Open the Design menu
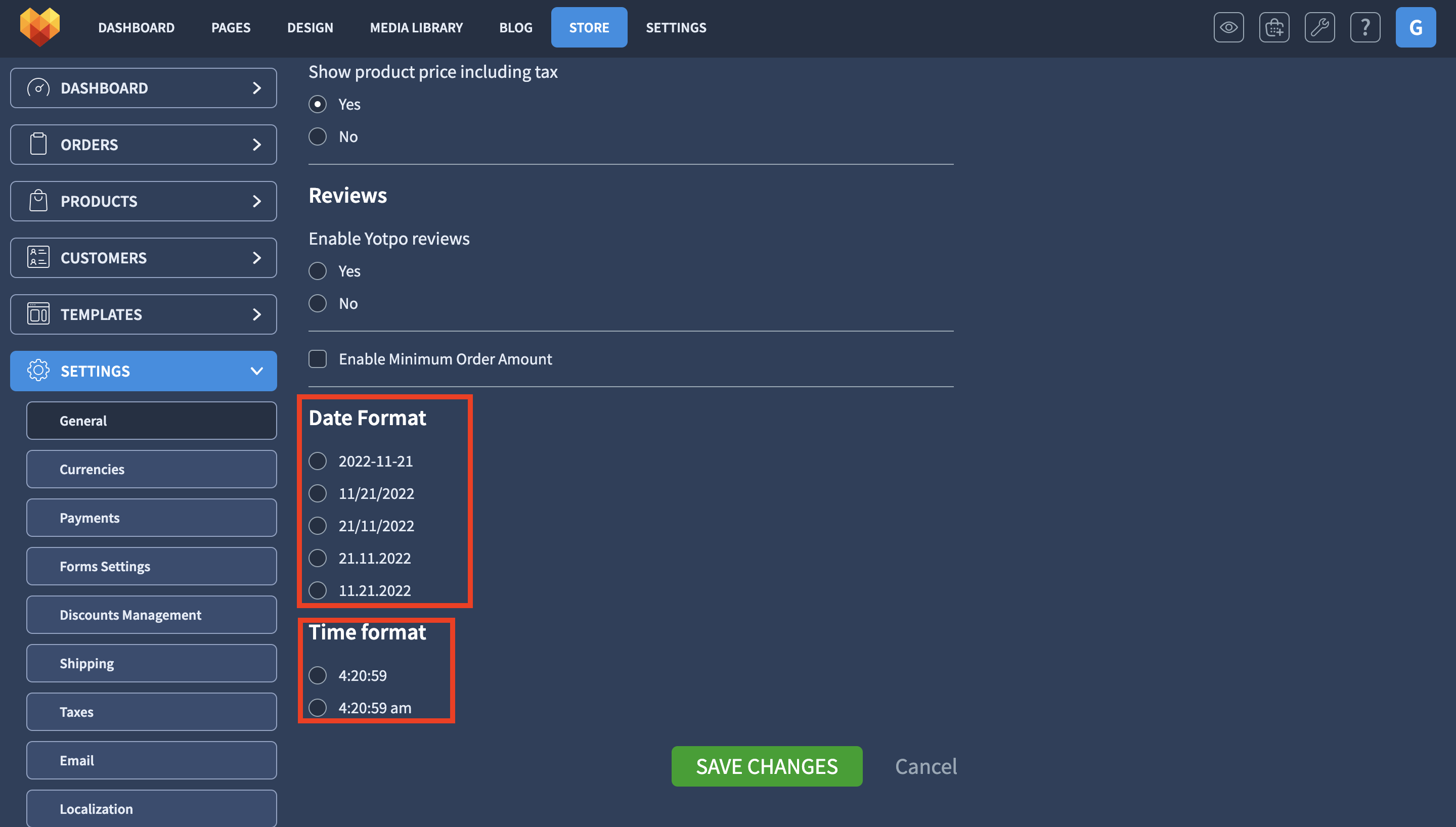This screenshot has width=1456, height=827. point(310,27)
